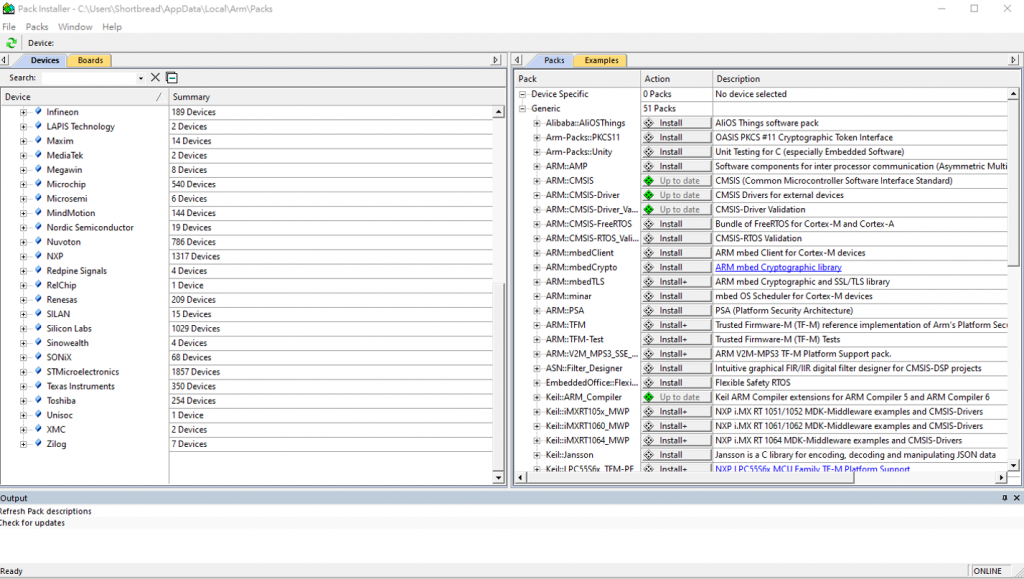Expand the Alibaba::AliOSThings pack node
This screenshot has height=579, width=1024.
pyautogui.click(x=537, y=123)
